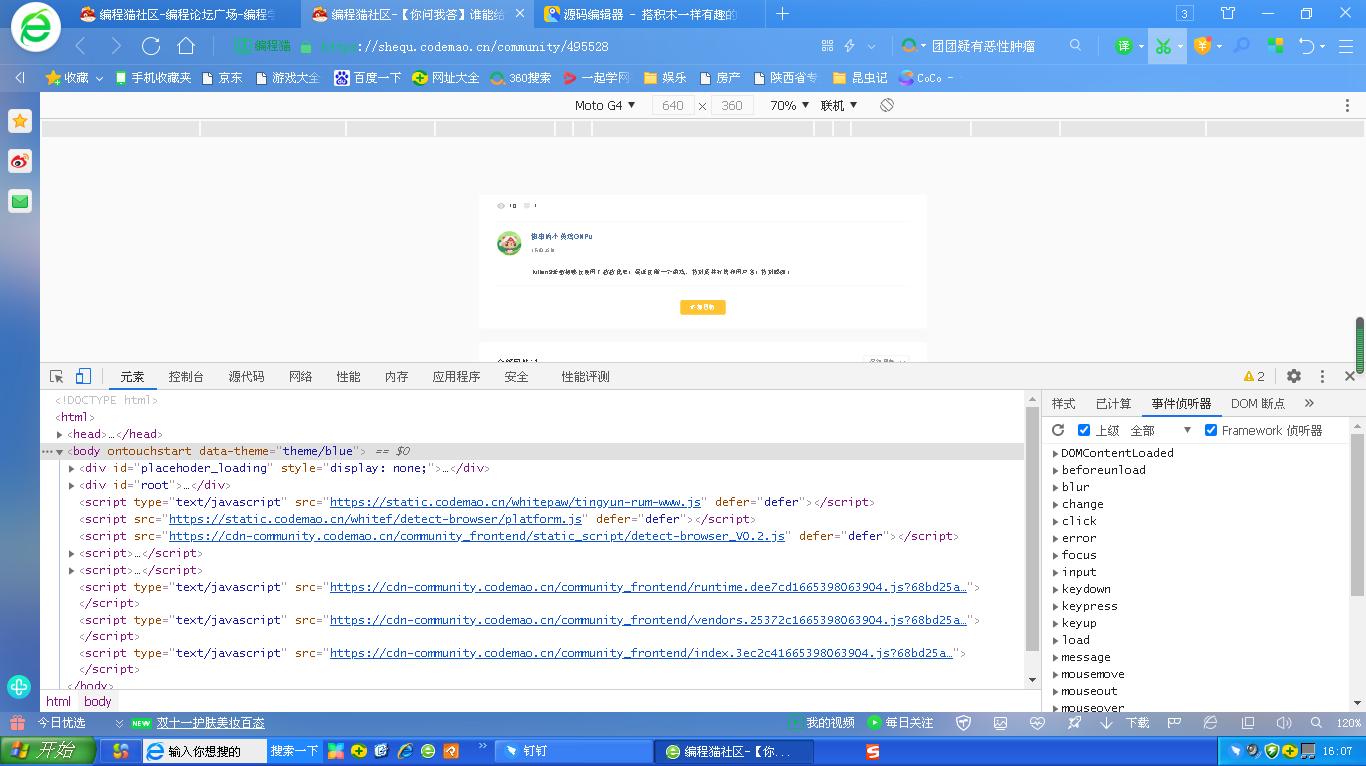Click the elements panel vertical scrollbar
The width and height of the screenshot is (1366, 766).
pyautogui.click(x=1033, y=529)
